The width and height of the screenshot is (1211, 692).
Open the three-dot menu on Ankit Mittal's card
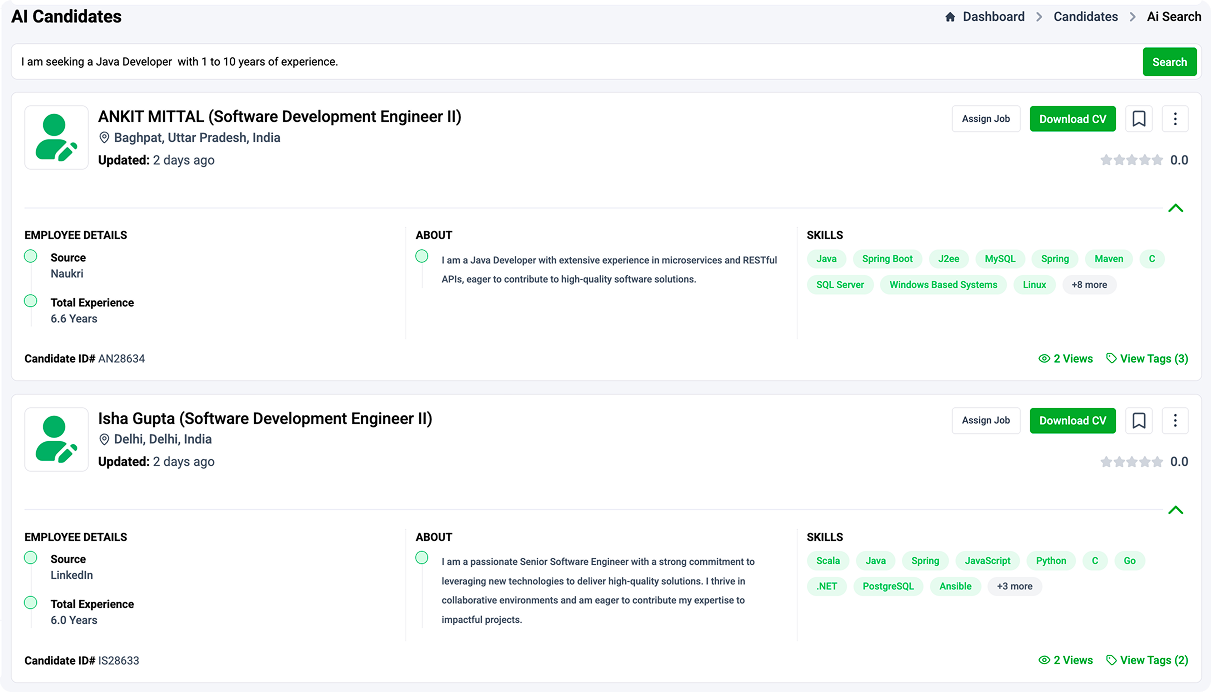click(1175, 118)
